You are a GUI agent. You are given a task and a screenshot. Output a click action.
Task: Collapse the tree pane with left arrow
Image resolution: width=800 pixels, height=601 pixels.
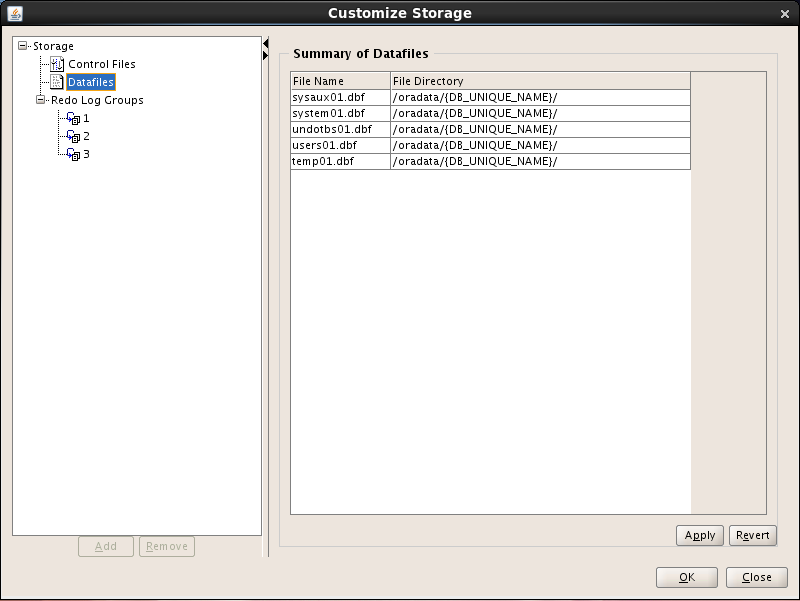[x=265, y=44]
